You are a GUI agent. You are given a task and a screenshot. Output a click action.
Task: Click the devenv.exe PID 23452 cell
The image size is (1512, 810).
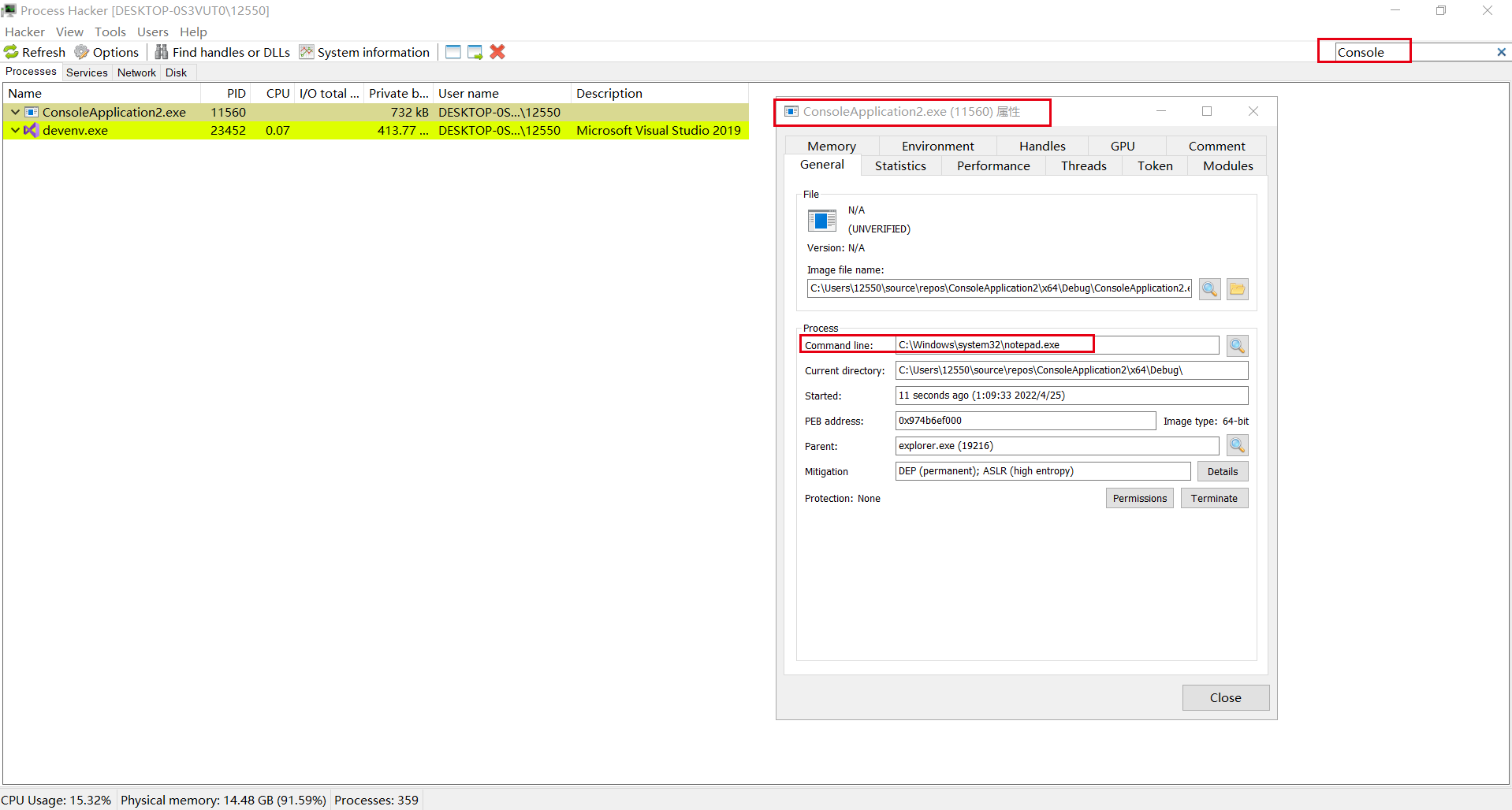pyautogui.click(x=228, y=130)
